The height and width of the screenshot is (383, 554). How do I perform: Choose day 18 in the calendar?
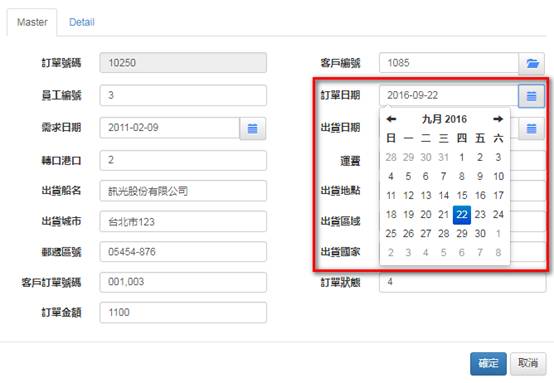point(391,214)
